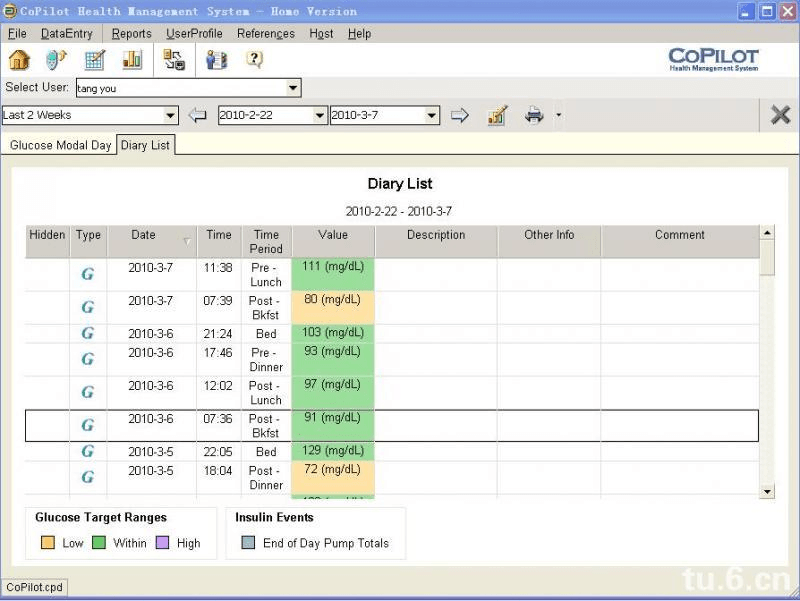Open the end date 2010-3-7 dropdown
Screen dimensions: 800x601
tap(432, 115)
